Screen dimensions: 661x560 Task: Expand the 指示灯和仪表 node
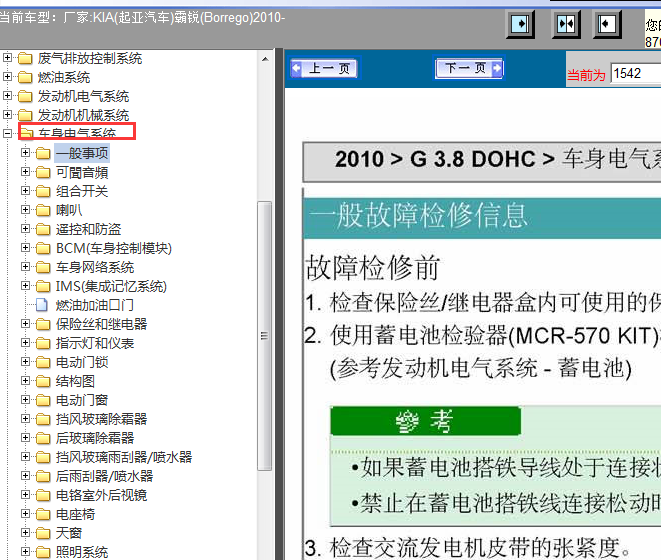(x=26, y=342)
